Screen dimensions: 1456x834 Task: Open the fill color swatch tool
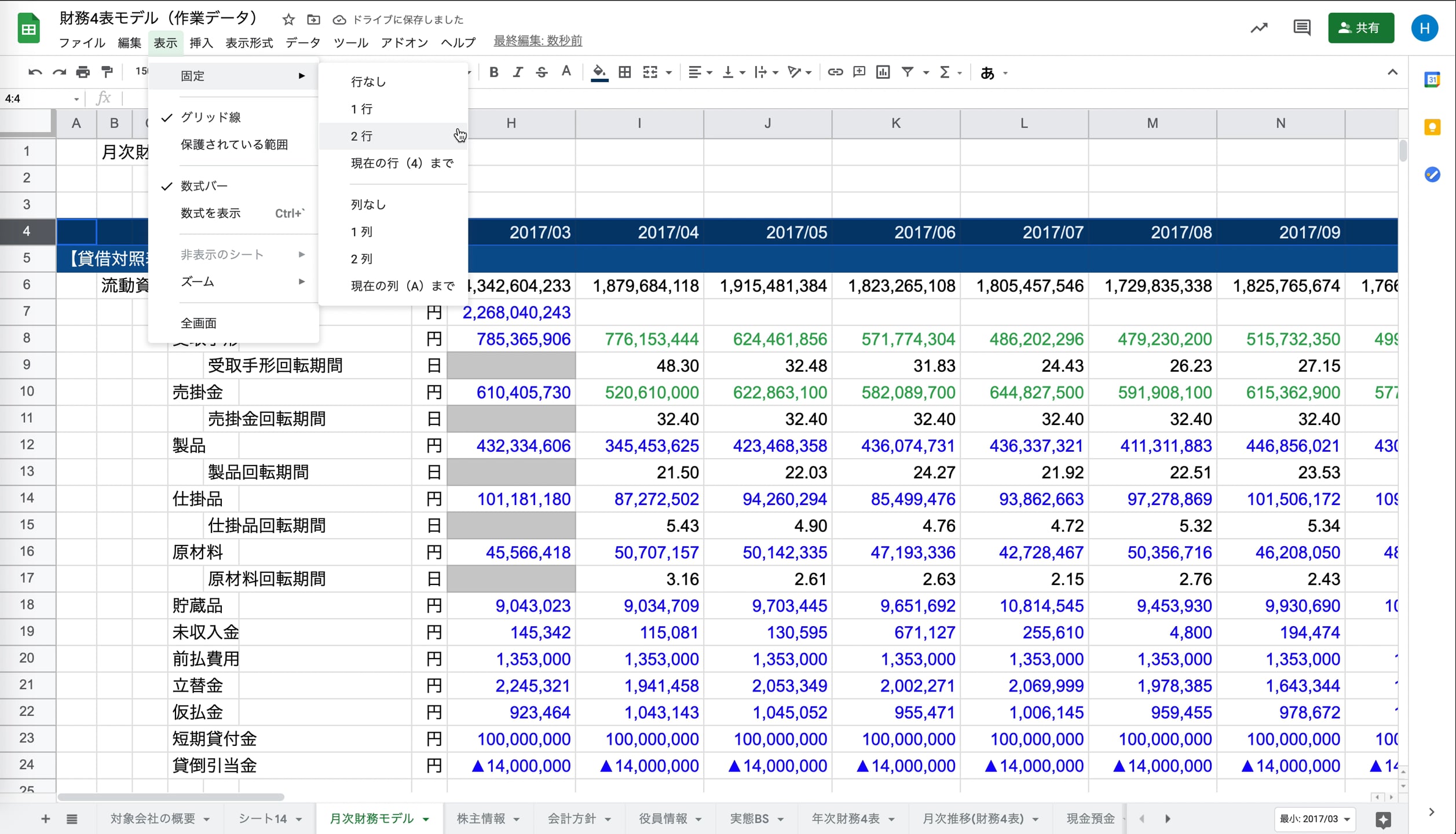pyautogui.click(x=599, y=72)
